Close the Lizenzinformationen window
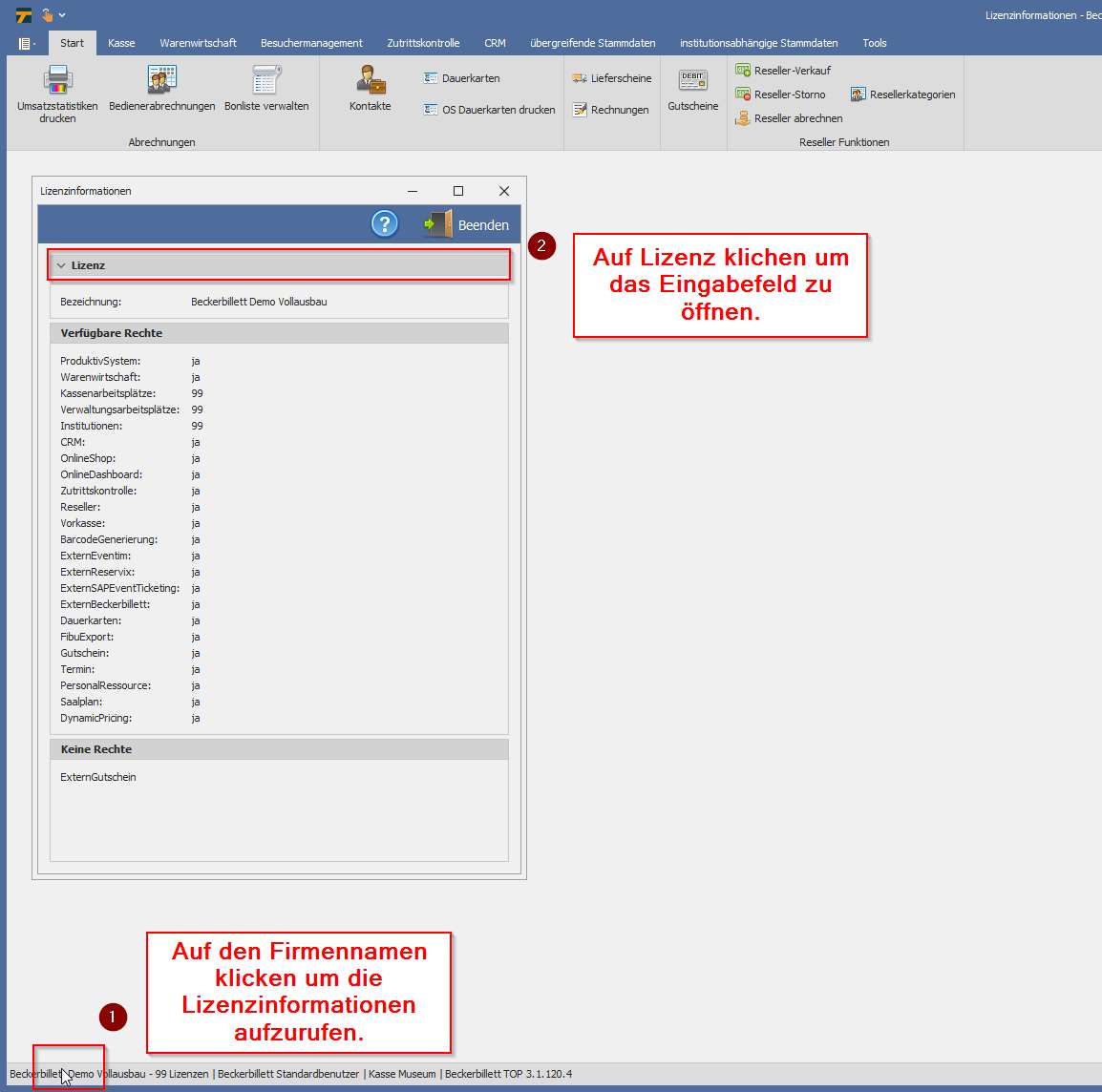 tap(504, 191)
